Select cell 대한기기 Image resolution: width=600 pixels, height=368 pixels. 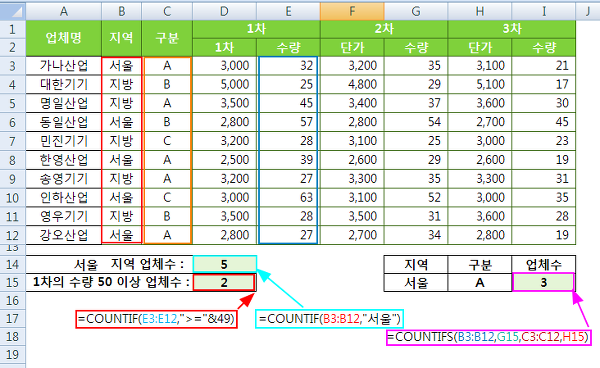(64, 85)
